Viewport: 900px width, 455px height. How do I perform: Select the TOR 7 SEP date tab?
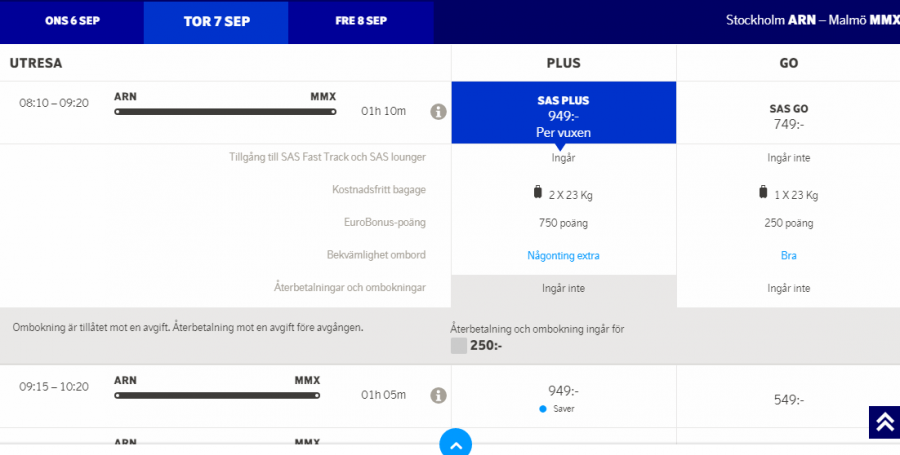point(216,21)
